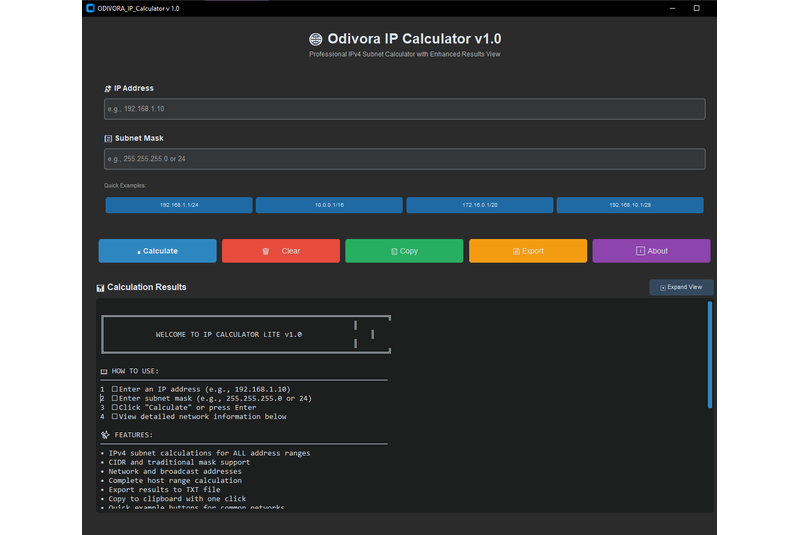Click 'View detailed network information below' line

[x=203, y=417]
